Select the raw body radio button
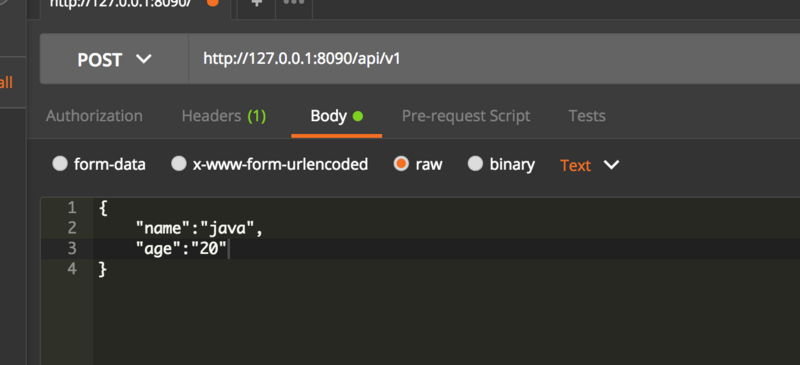 point(402,164)
